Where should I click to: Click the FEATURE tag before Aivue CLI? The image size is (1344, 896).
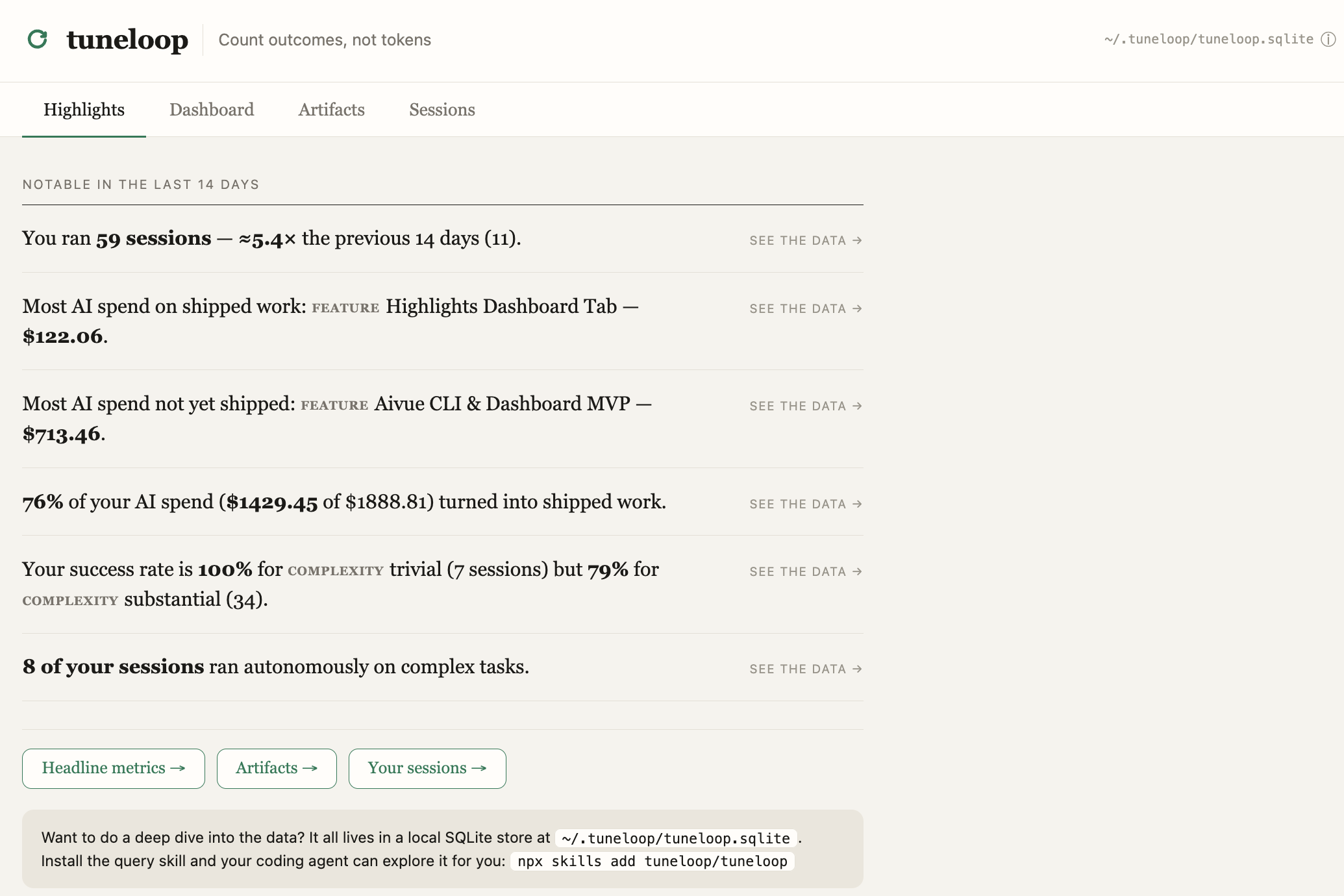[x=334, y=406]
